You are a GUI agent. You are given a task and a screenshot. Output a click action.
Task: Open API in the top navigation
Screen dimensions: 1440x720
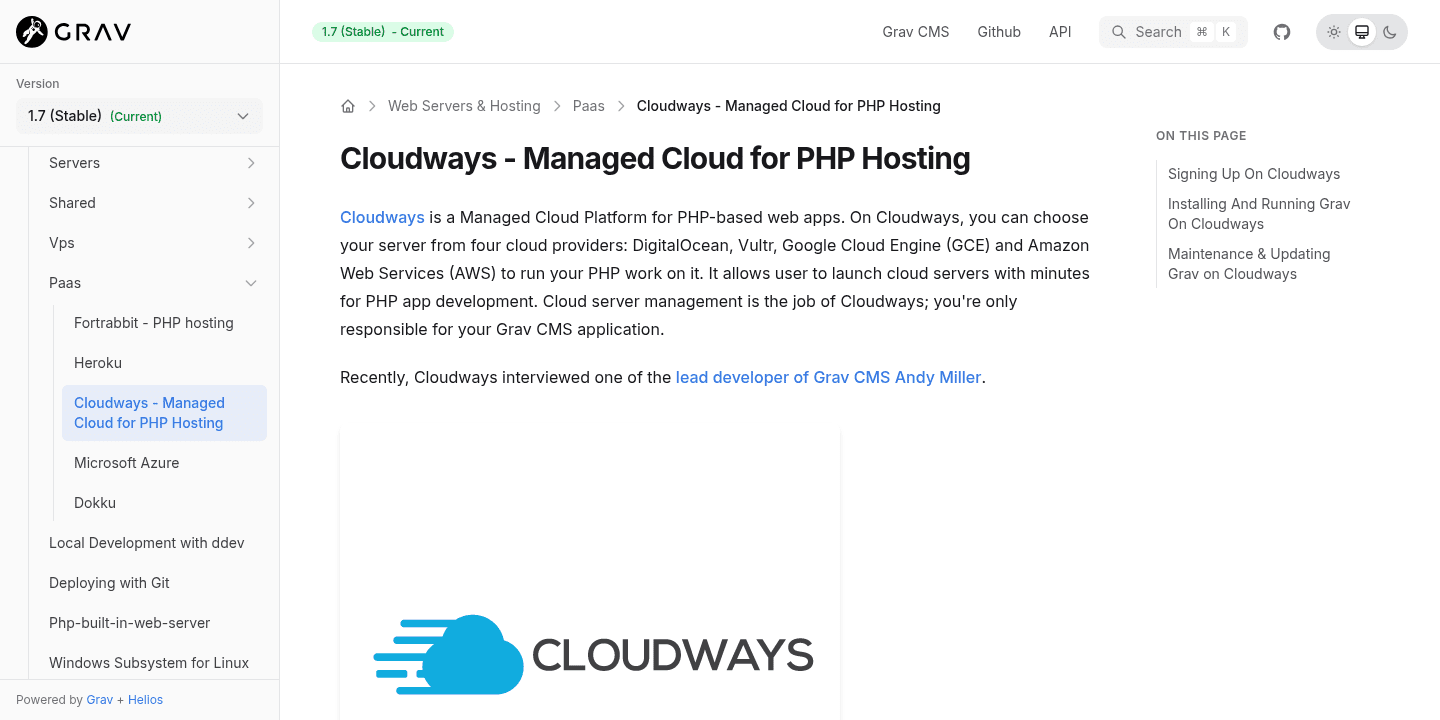tap(1060, 32)
